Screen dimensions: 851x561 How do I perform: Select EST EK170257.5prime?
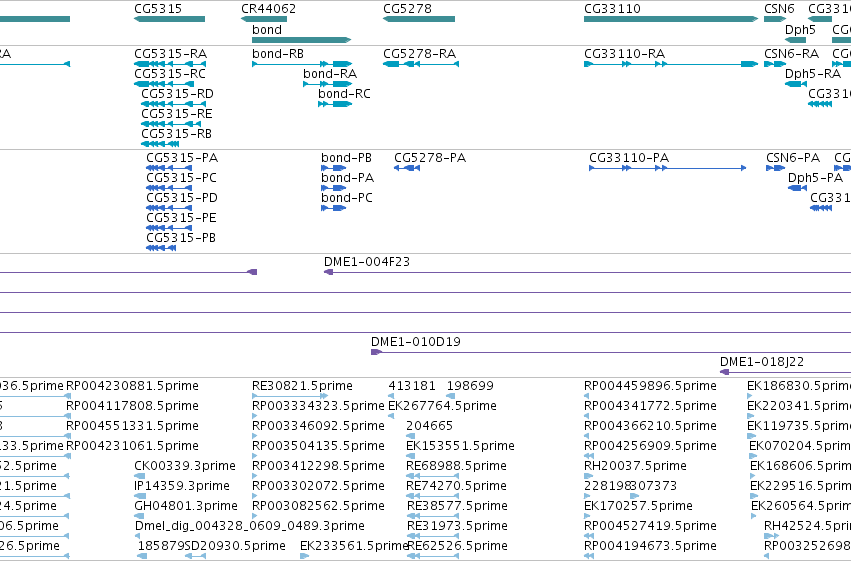(x=638, y=506)
